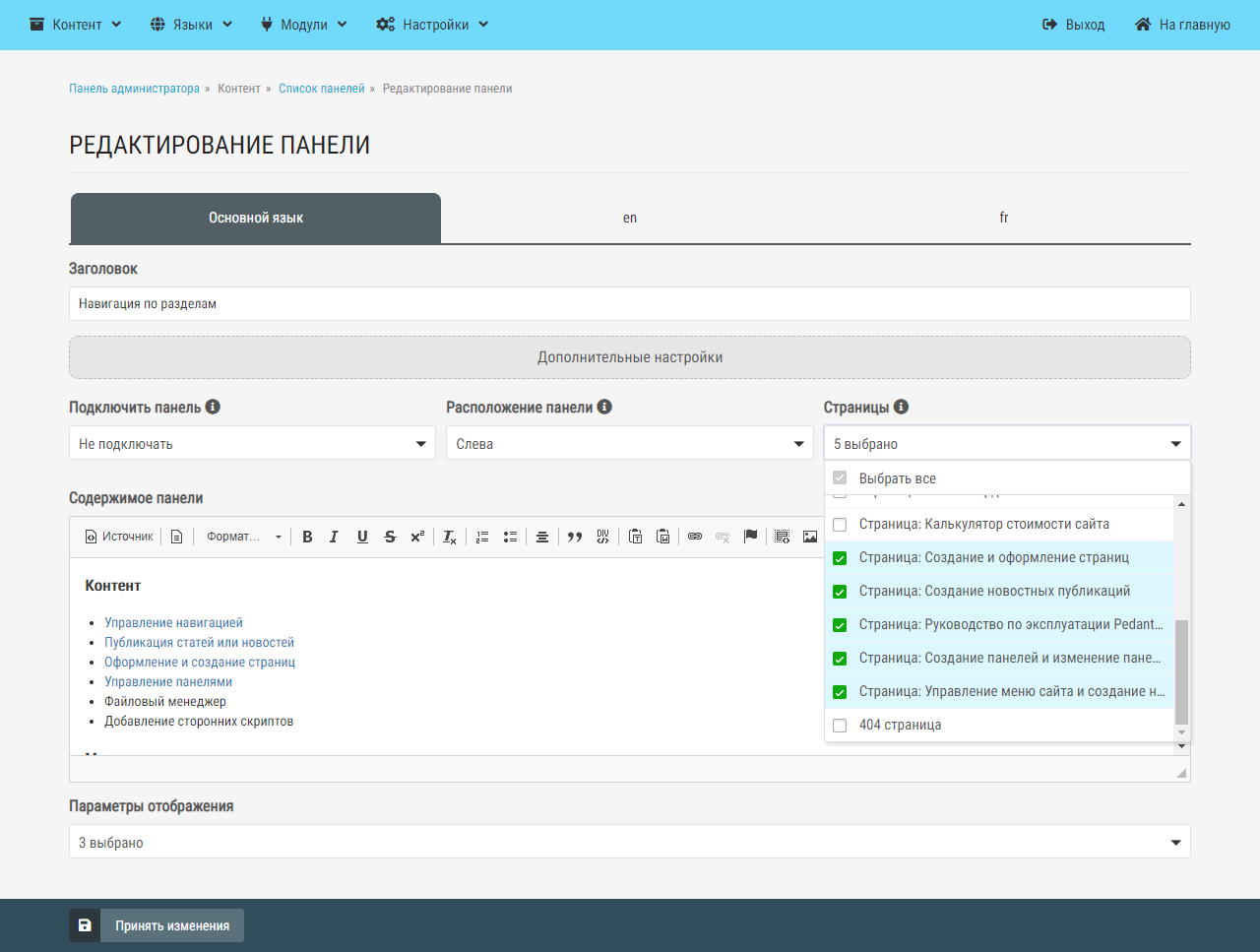Image resolution: width=1260 pixels, height=952 pixels.
Task: Click the templates document icon in editor toolbar
Action: tap(176, 537)
